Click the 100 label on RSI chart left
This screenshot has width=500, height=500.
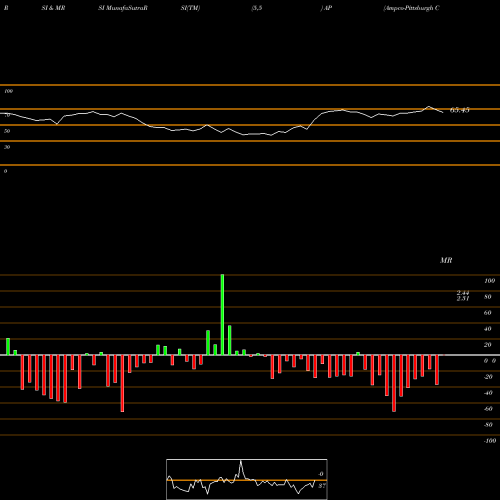(x=8, y=91)
